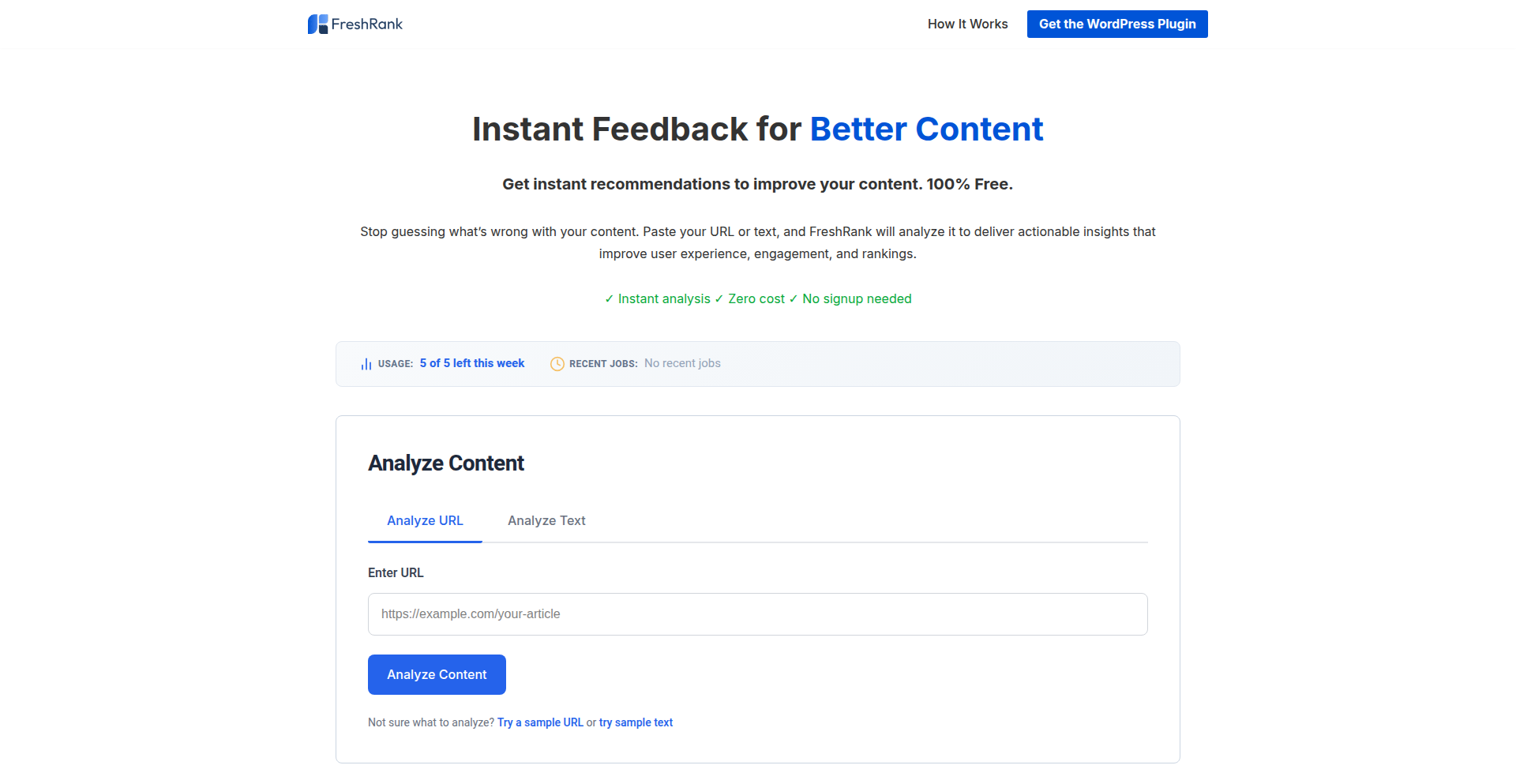Click the Analyze Content section heading
Image resolution: width=1516 pixels, height=784 pixels.
coord(446,463)
